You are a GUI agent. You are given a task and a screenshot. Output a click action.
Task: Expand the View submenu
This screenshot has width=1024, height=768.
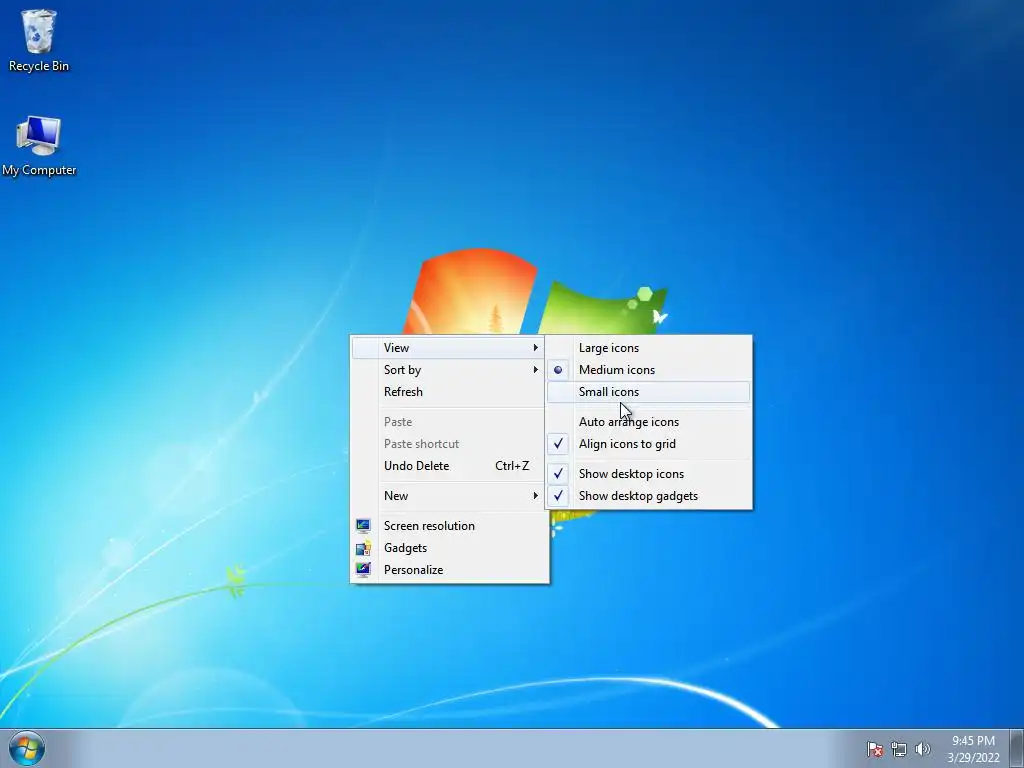pyautogui.click(x=449, y=348)
